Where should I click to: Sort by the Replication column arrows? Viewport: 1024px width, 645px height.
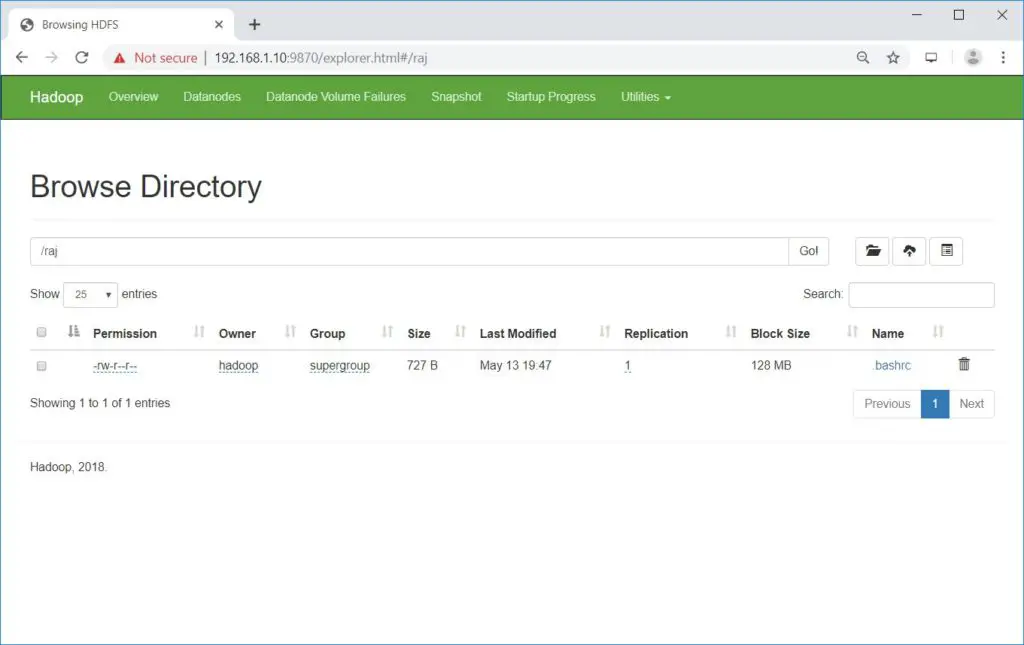tap(731, 332)
